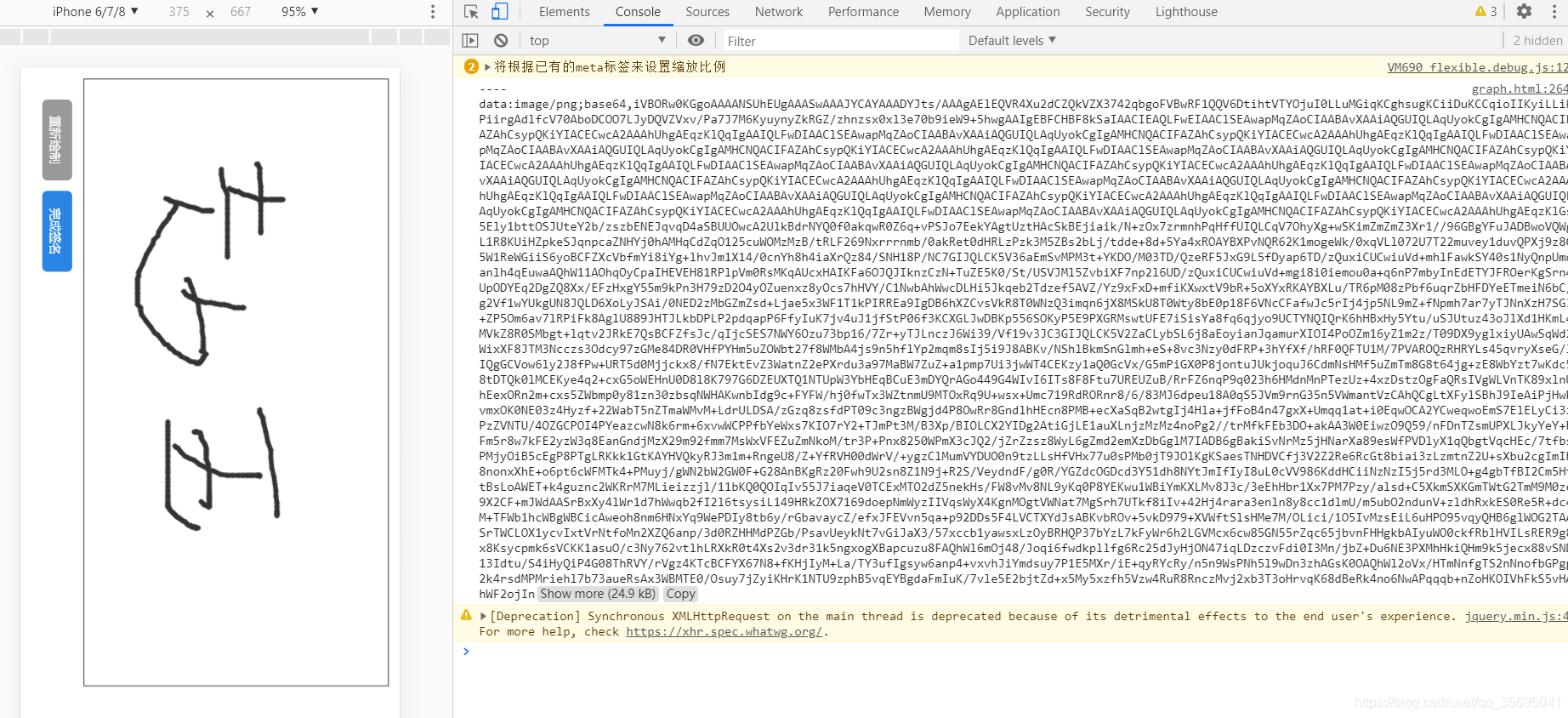Open the graph.html:264 source link
Screen dimensions: 1568x718
pyautogui.click(x=1520, y=88)
